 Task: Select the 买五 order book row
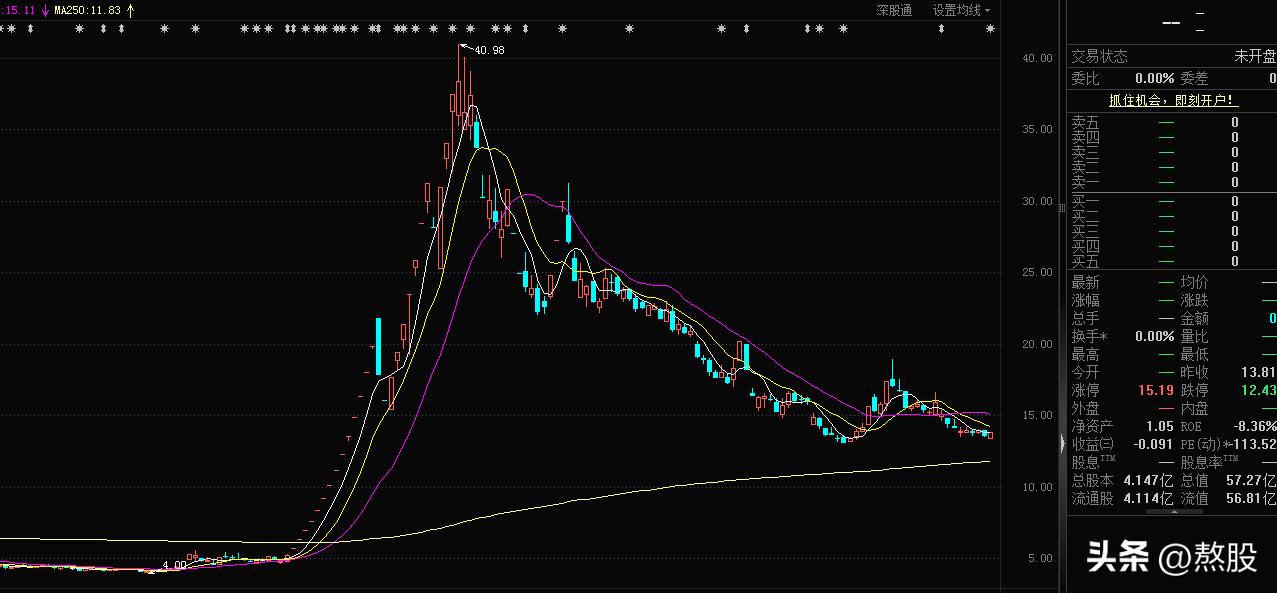1173,261
